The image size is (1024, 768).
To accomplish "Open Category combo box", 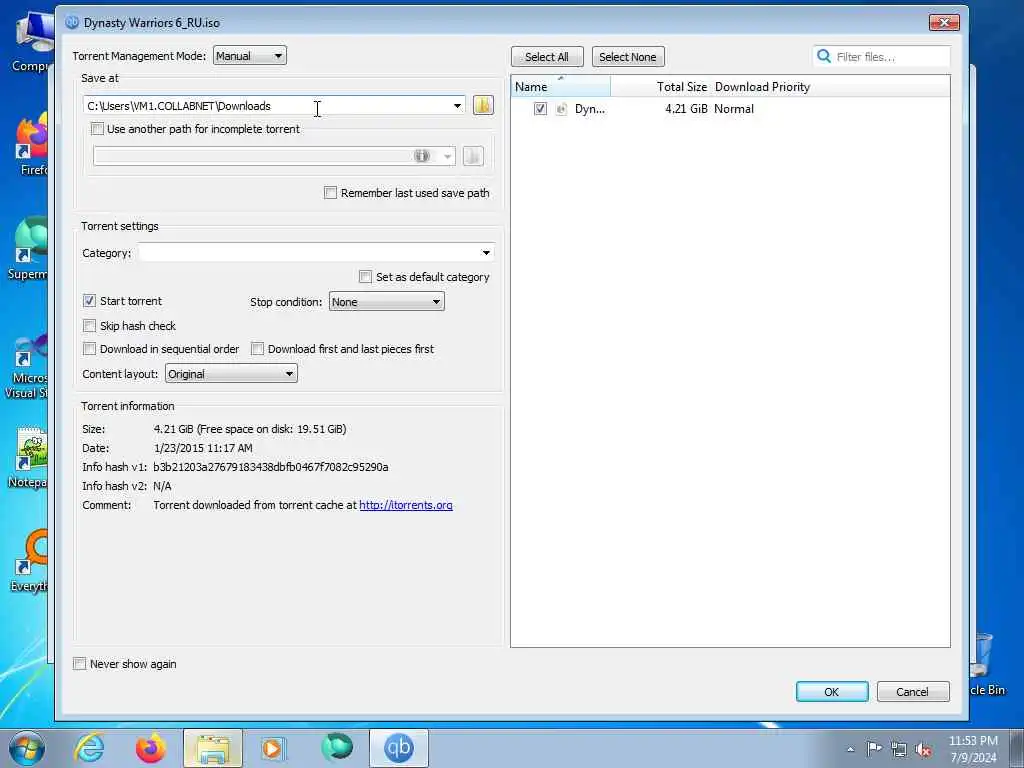I will point(316,253).
